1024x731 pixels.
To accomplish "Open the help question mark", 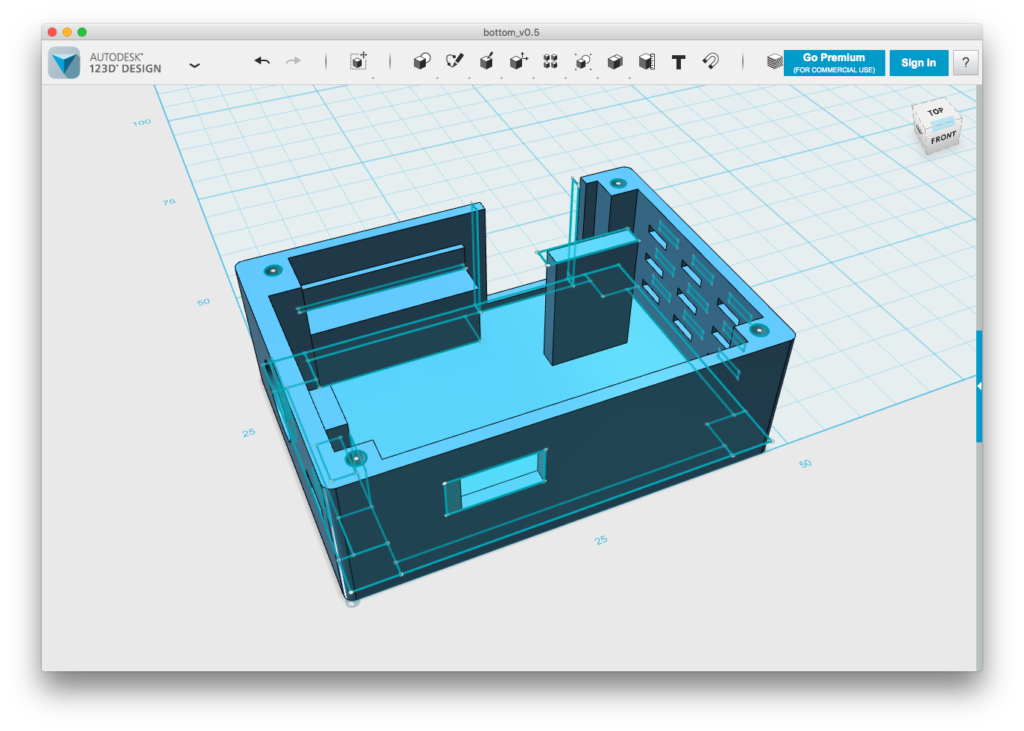I will 965,63.
